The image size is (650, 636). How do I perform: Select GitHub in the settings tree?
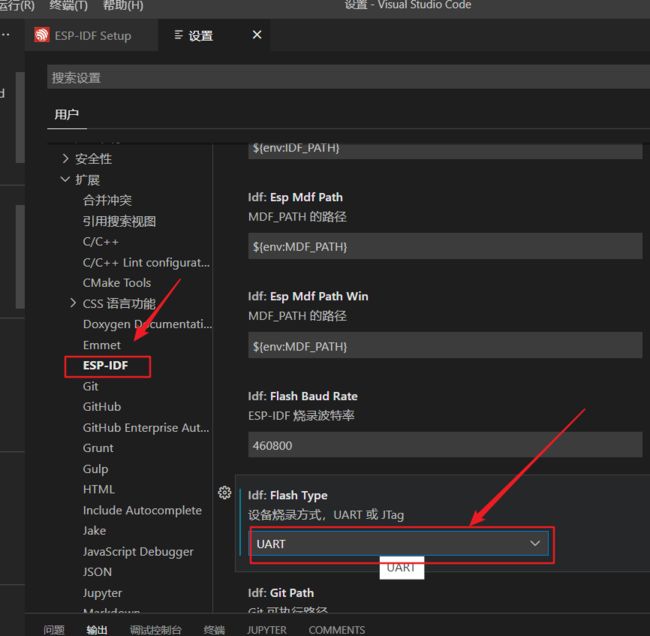[102, 407]
